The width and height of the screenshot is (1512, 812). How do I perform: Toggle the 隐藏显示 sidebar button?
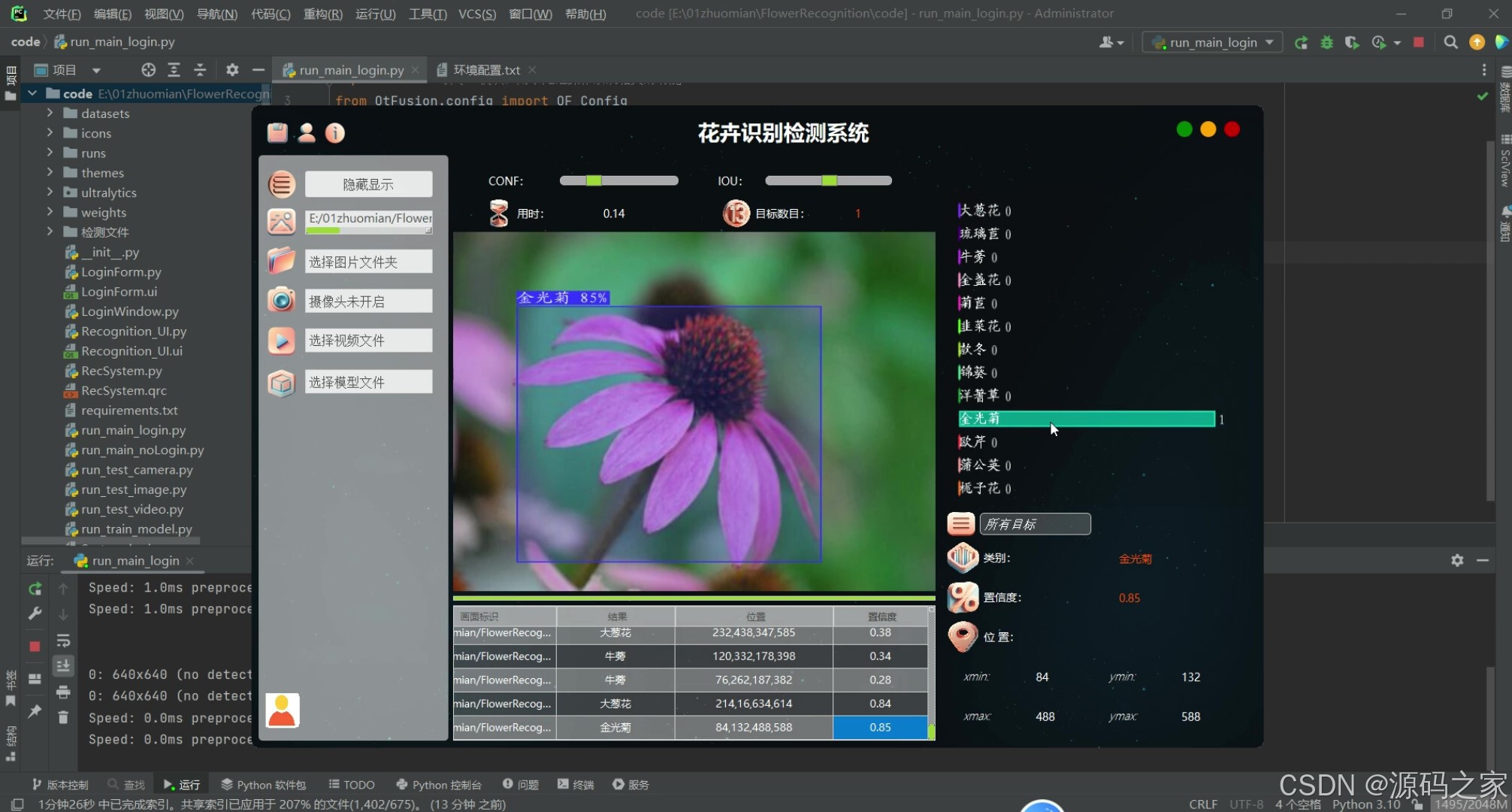point(368,184)
